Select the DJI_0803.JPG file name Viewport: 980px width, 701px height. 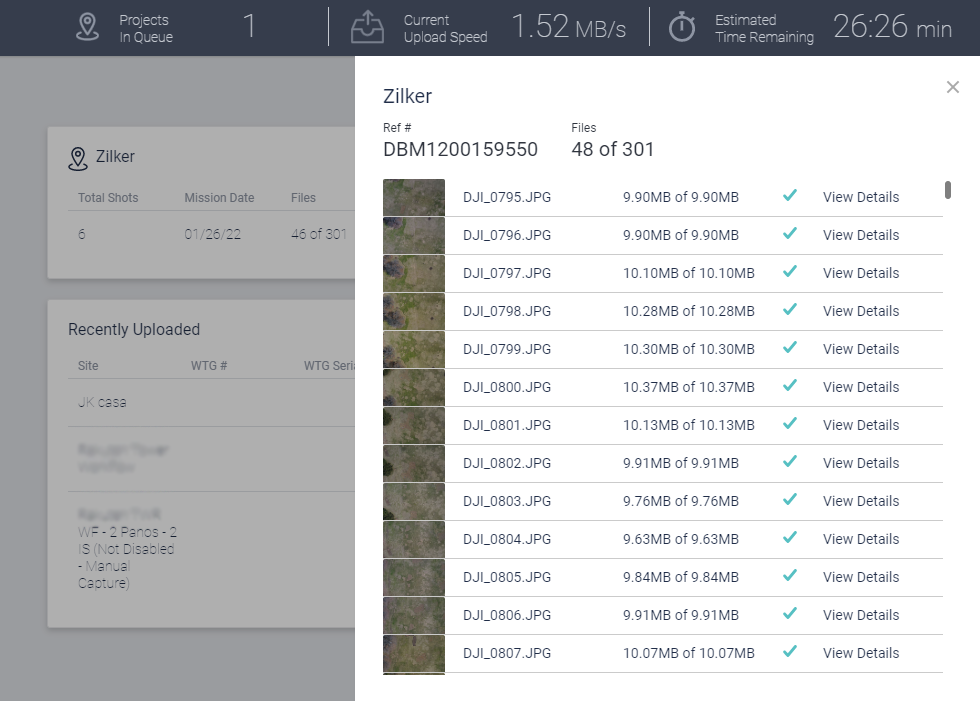point(507,501)
